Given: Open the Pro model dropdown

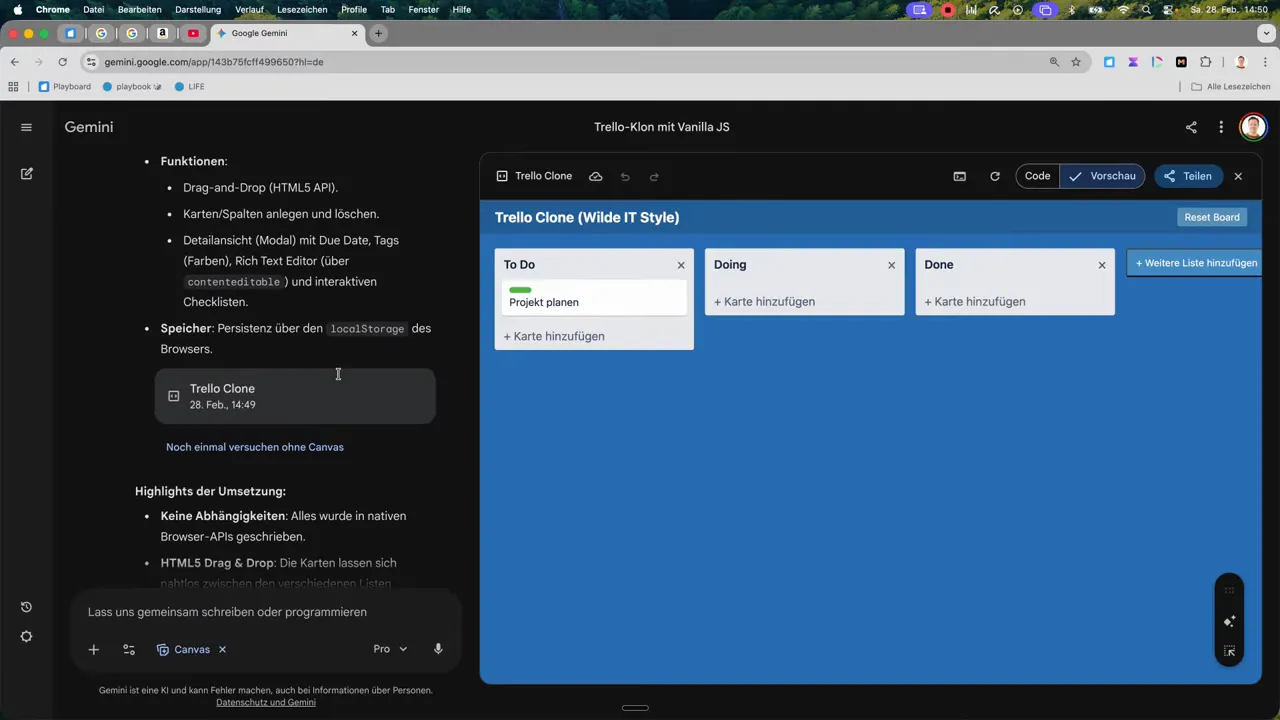Looking at the screenshot, I should [390, 649].
